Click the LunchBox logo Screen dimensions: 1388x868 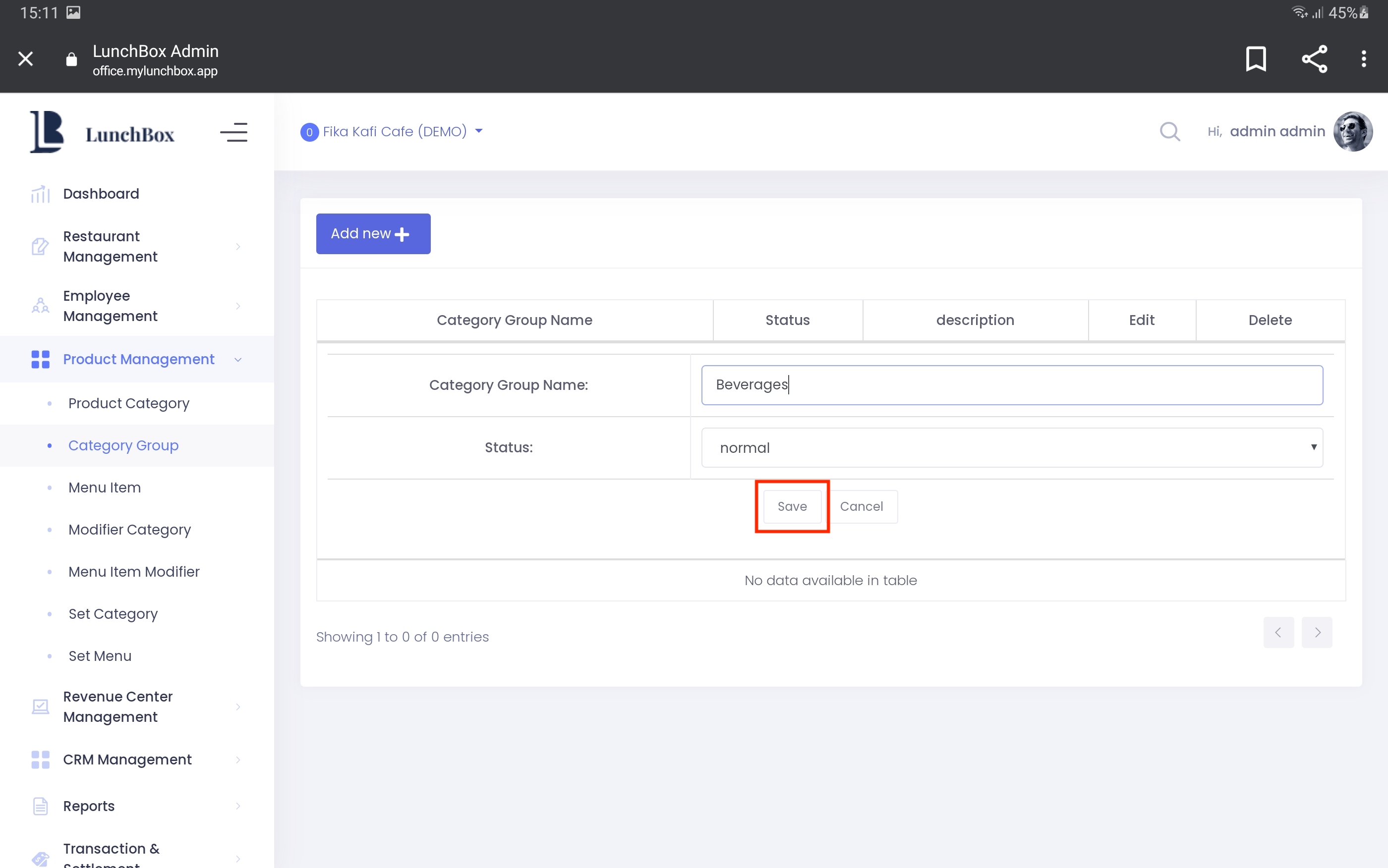point(102,133)
